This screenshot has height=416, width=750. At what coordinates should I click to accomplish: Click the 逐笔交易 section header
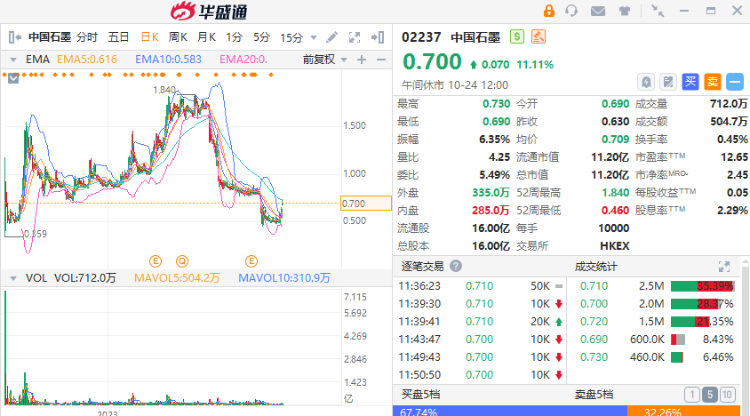(422, 266)
